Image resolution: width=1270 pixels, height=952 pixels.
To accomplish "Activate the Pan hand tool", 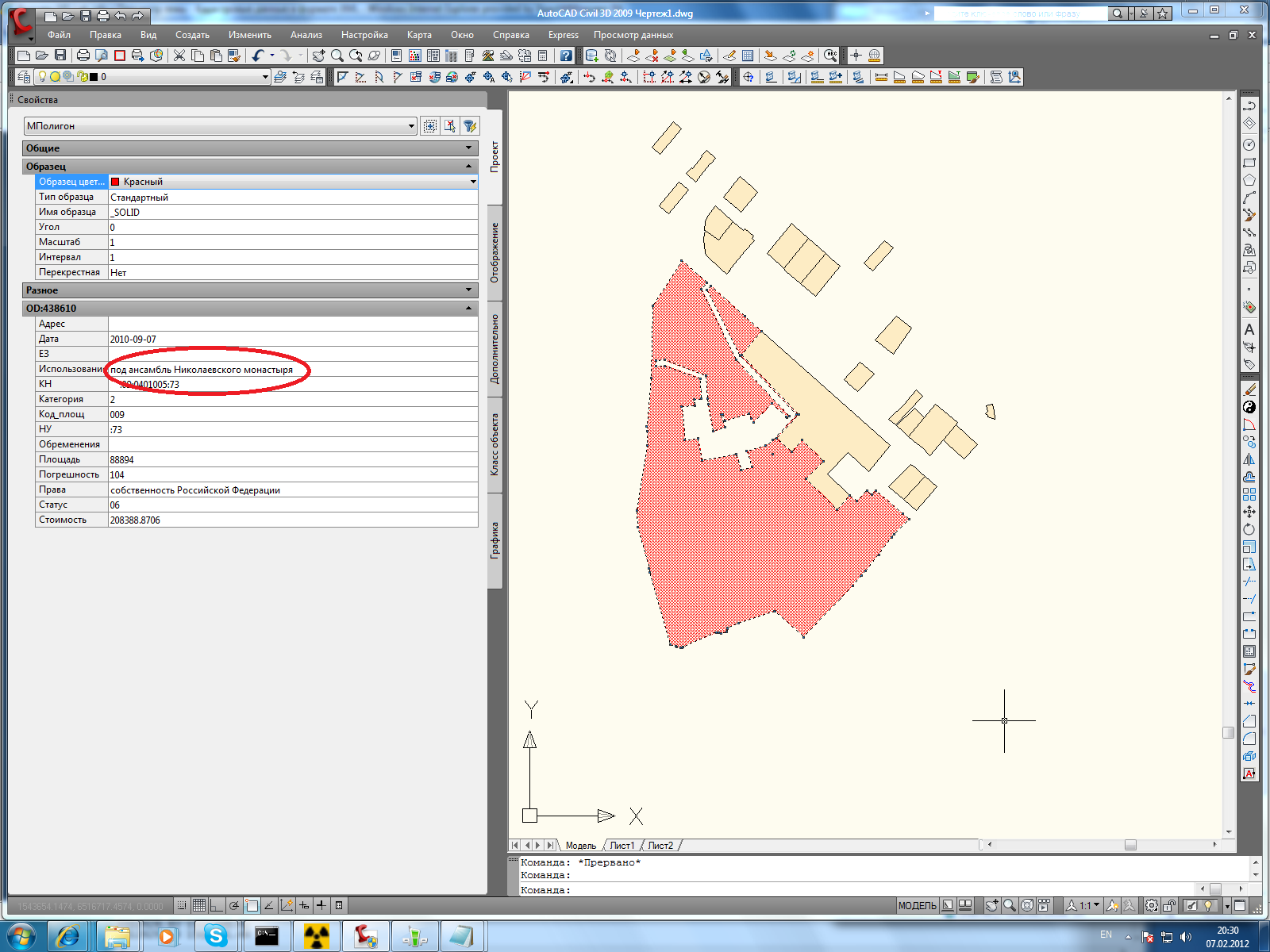I will click(x=318, y=56).
